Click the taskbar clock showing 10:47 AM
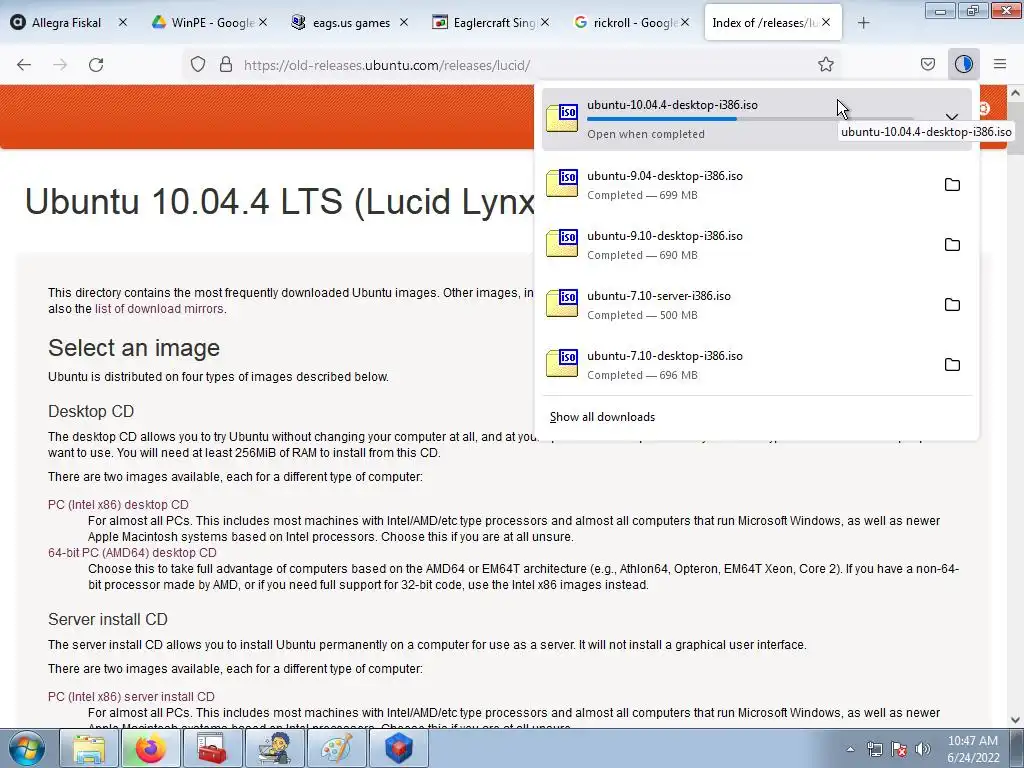The image size is (1024, 768). point(973,749)
